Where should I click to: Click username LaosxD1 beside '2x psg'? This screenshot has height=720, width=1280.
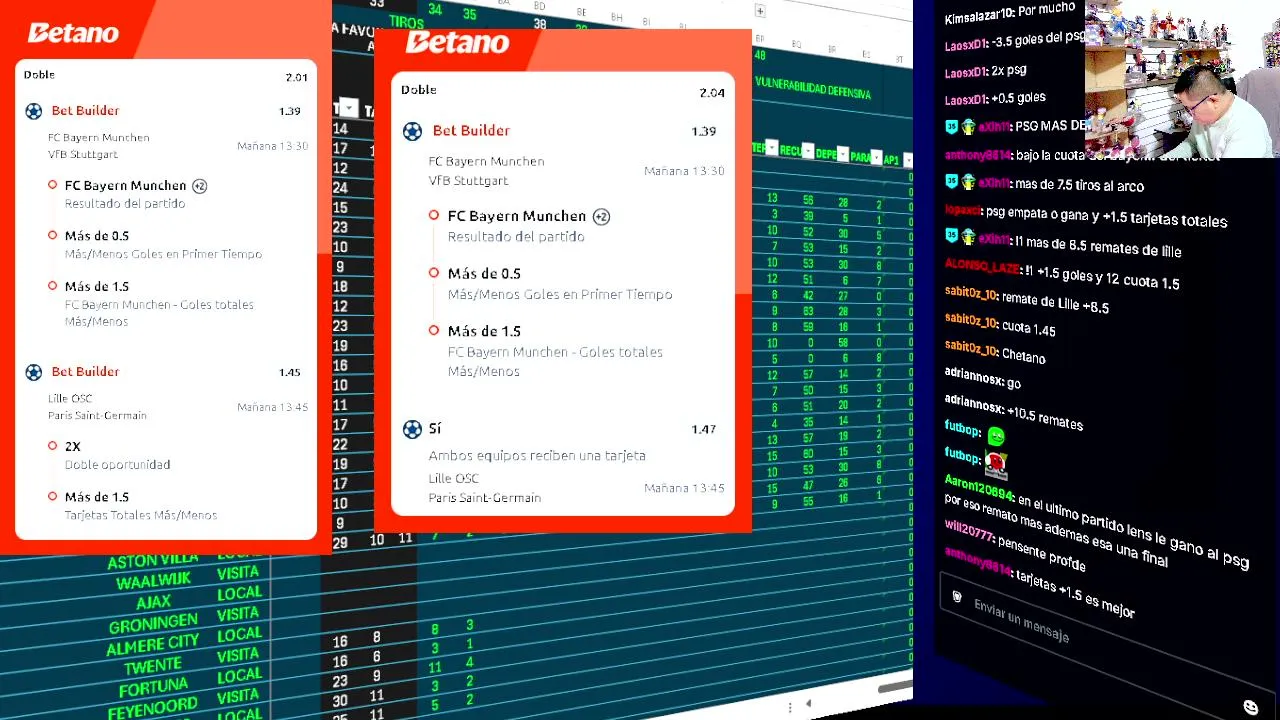pos(965,72)
